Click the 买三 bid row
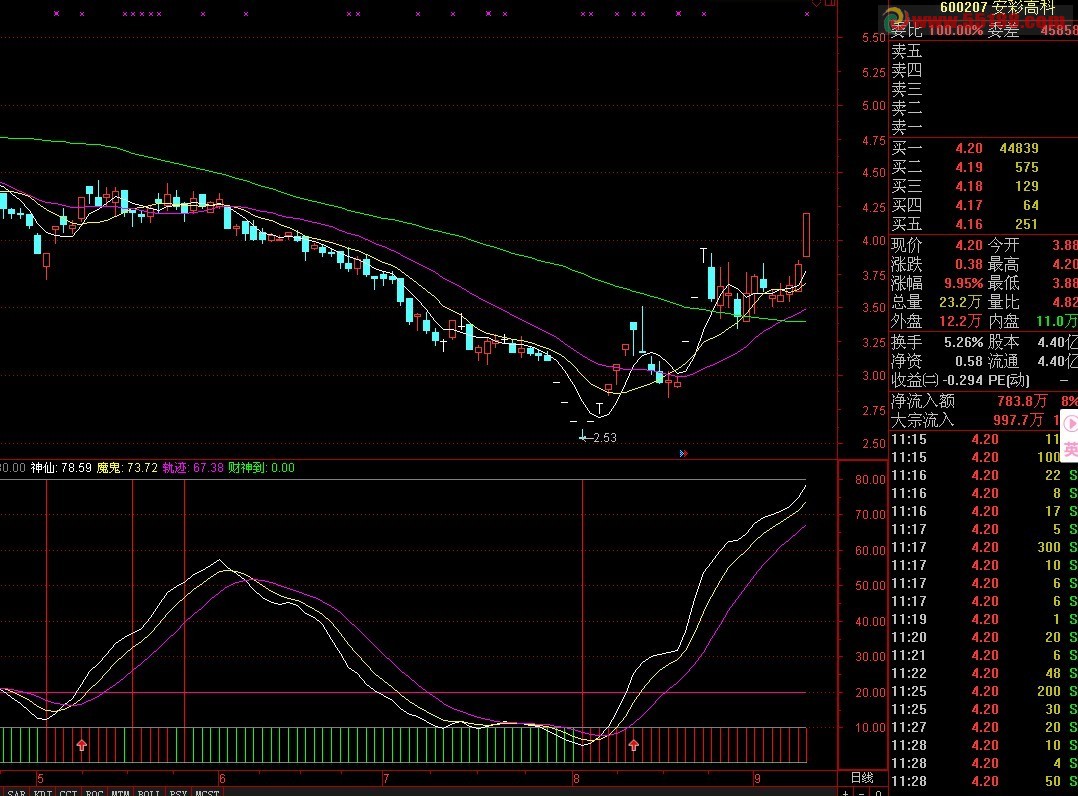The width and height of the screenshot is (1078, 796). point(984,186)
